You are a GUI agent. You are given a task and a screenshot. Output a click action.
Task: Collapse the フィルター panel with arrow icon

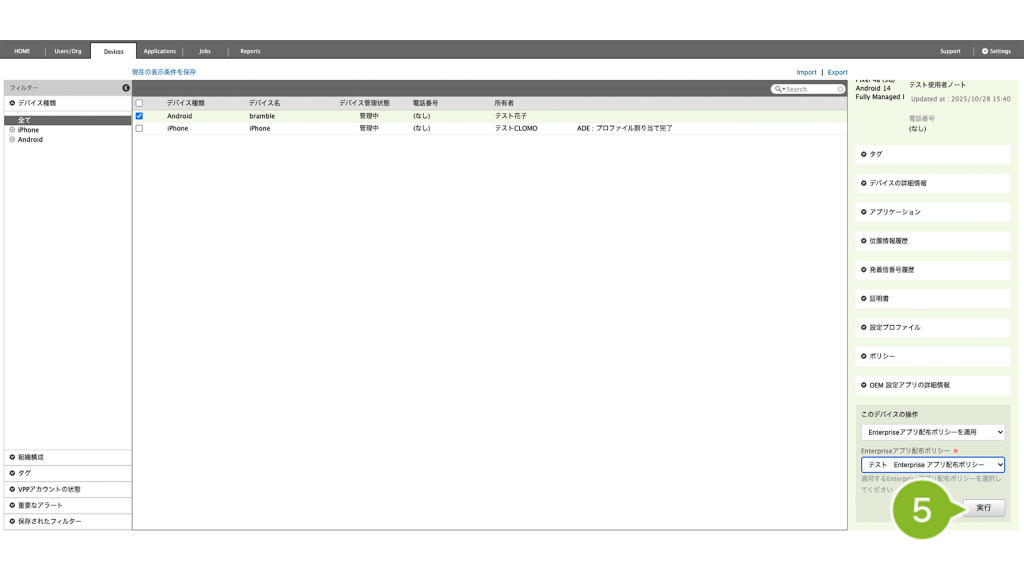click(126, 88)
